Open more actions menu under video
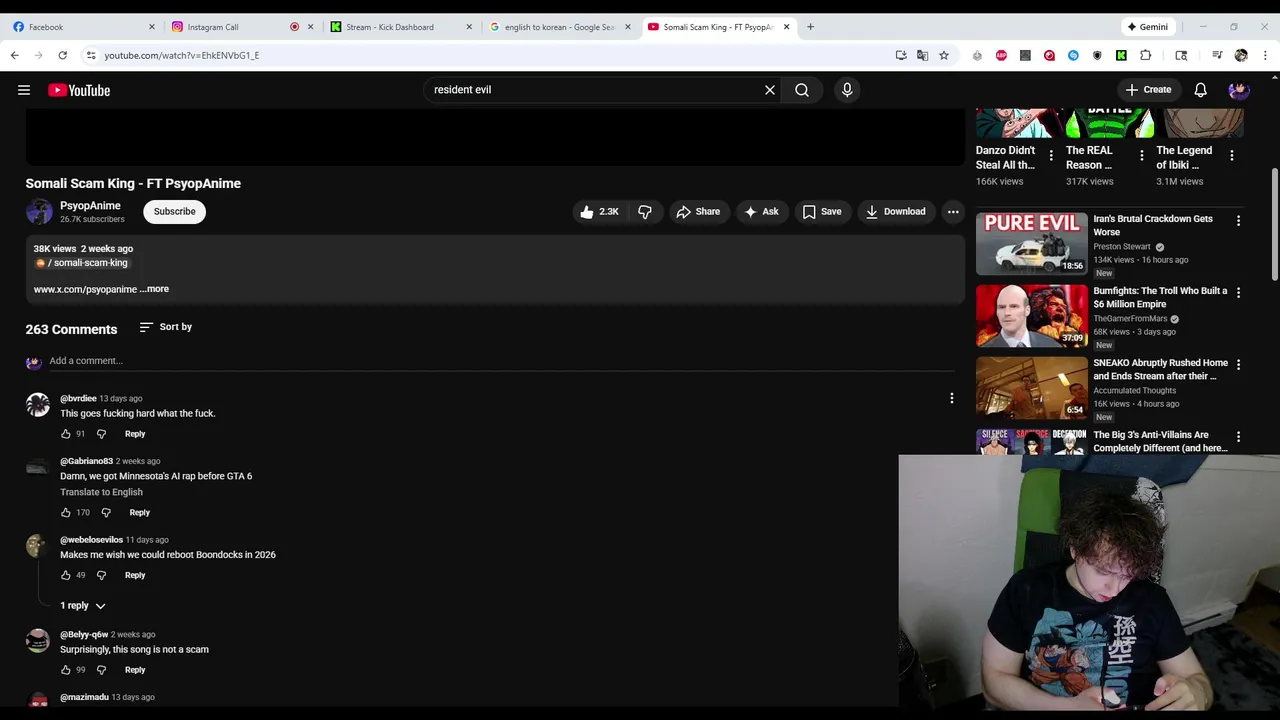 point(953,212)
